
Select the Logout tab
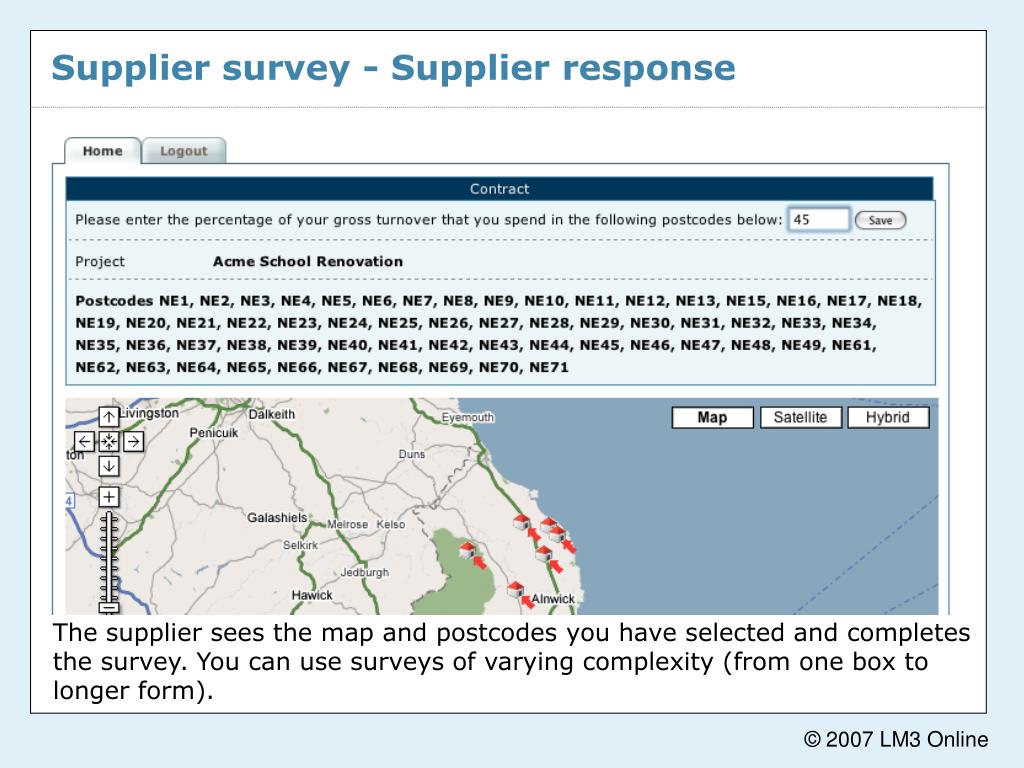pyautogui.click(x=184, y=151)
